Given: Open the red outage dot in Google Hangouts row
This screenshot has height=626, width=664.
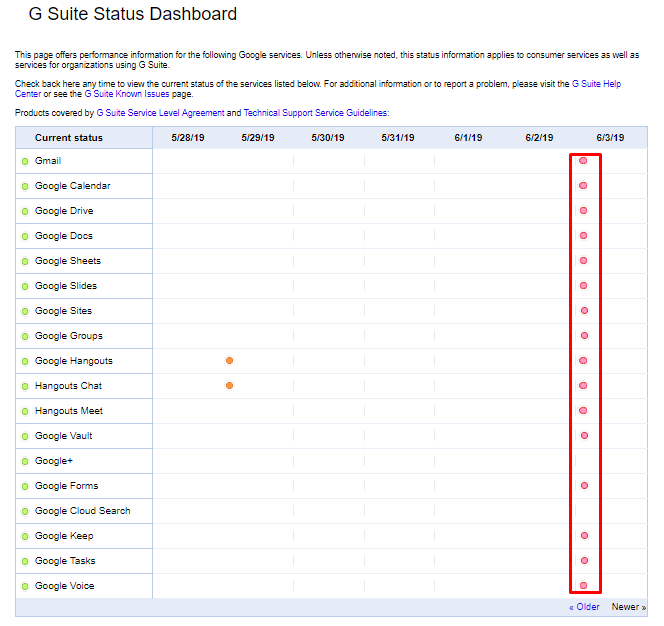Looking at the screenshot, I should (x=584, y=360).
